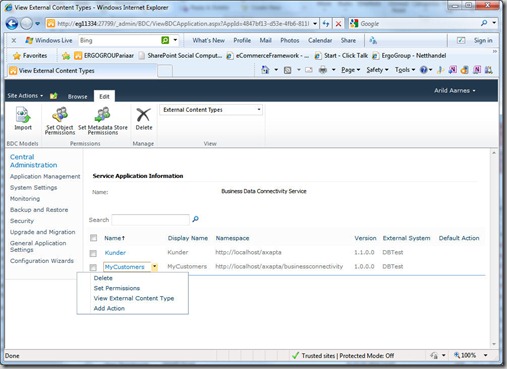Screen dimensions: 507x369
Task: Toggle the select-all checkbox in header row
Action: coord(93,238)
